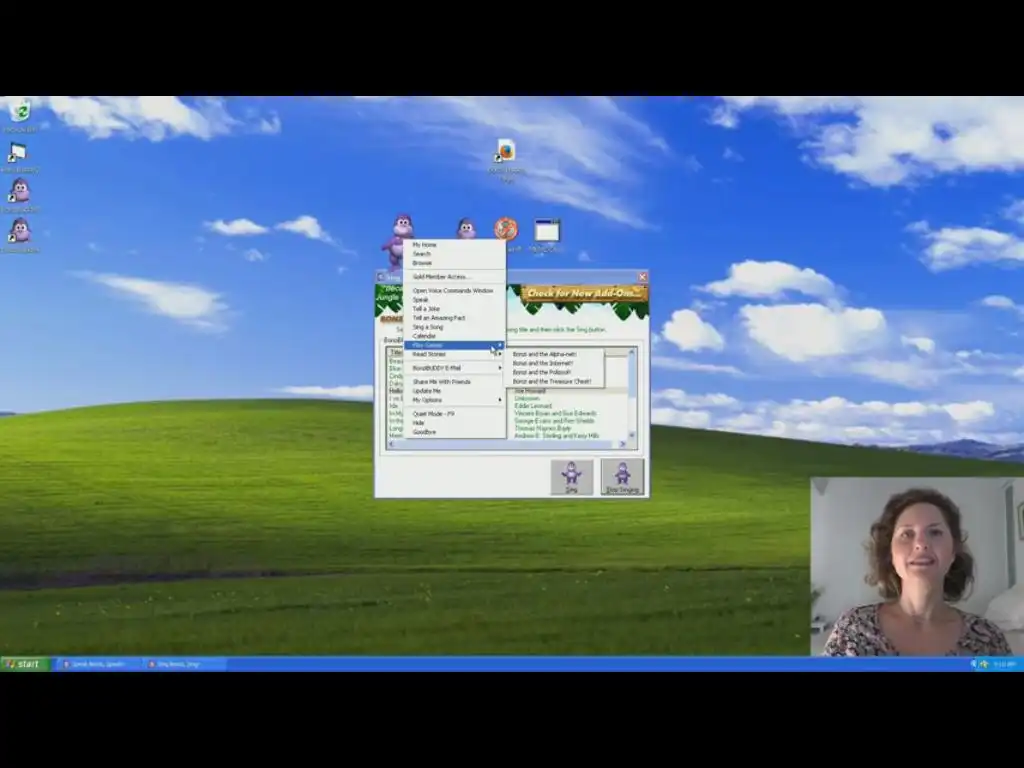Choose Speak from the context menu
Viewport: 1024px width, 768px height.
click(455, 300)
